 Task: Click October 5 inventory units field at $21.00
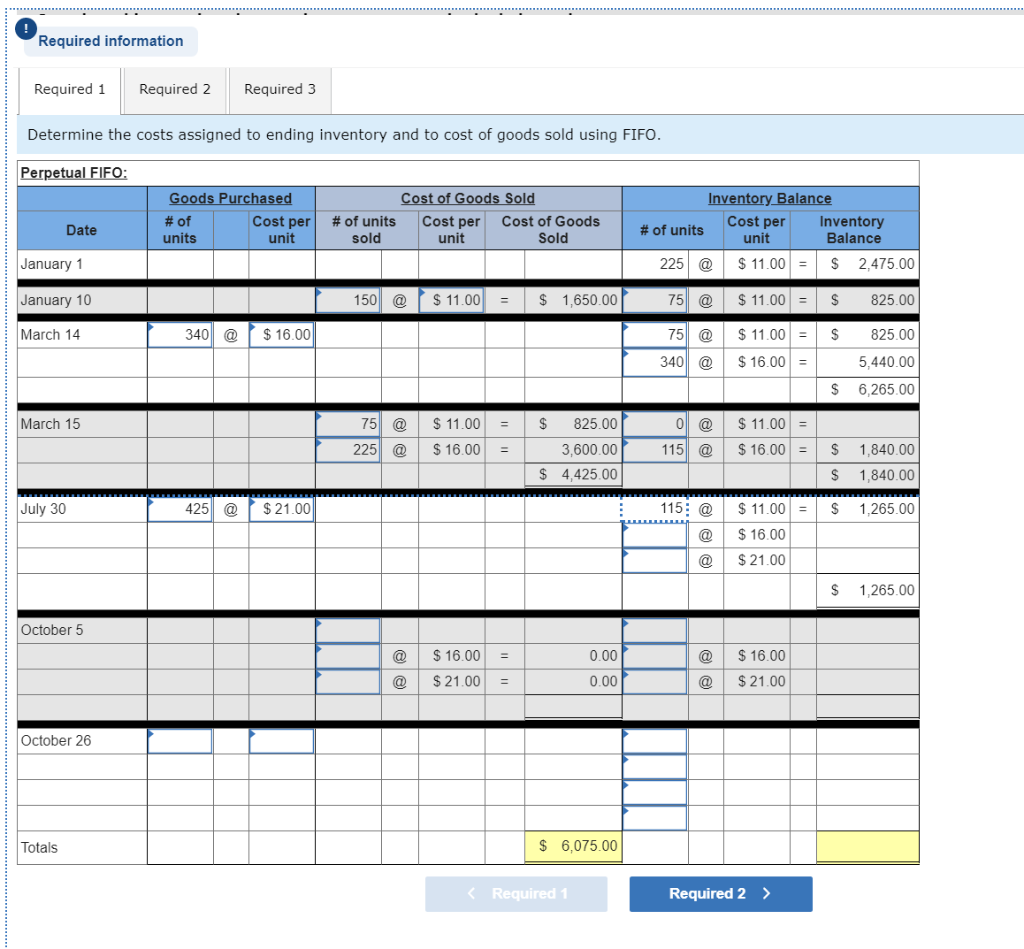click(x=654, y=682)
